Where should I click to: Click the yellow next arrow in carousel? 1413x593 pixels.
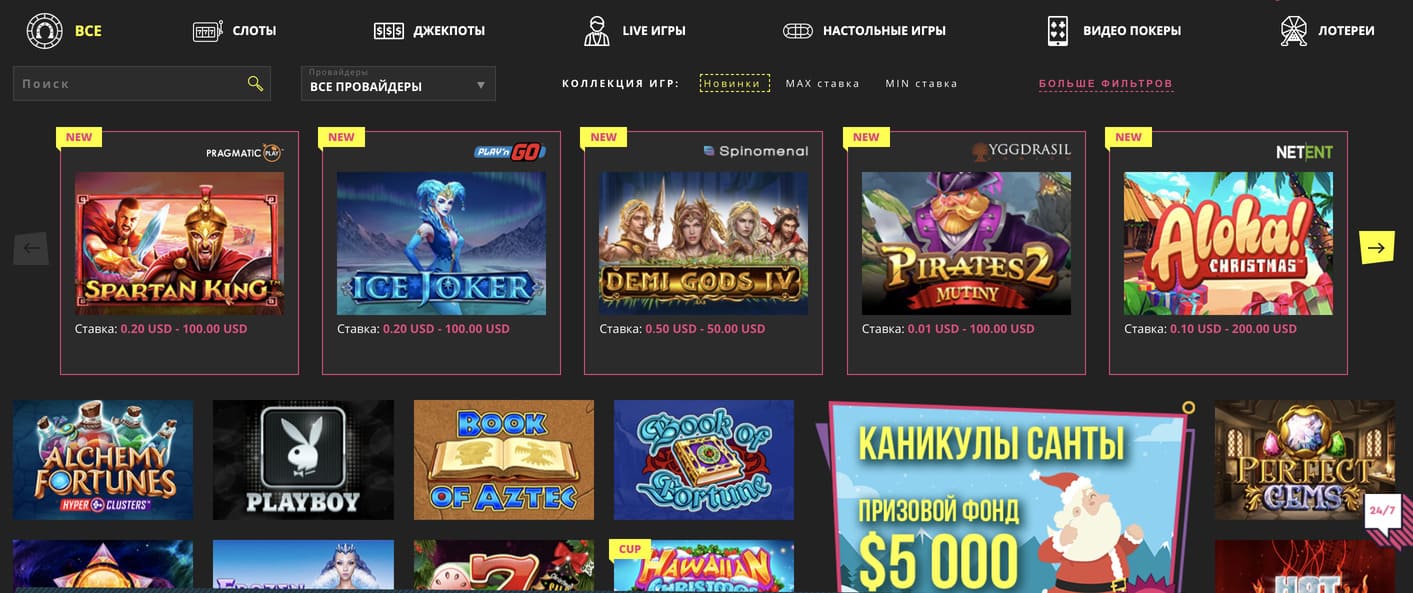pos(1376,248)
